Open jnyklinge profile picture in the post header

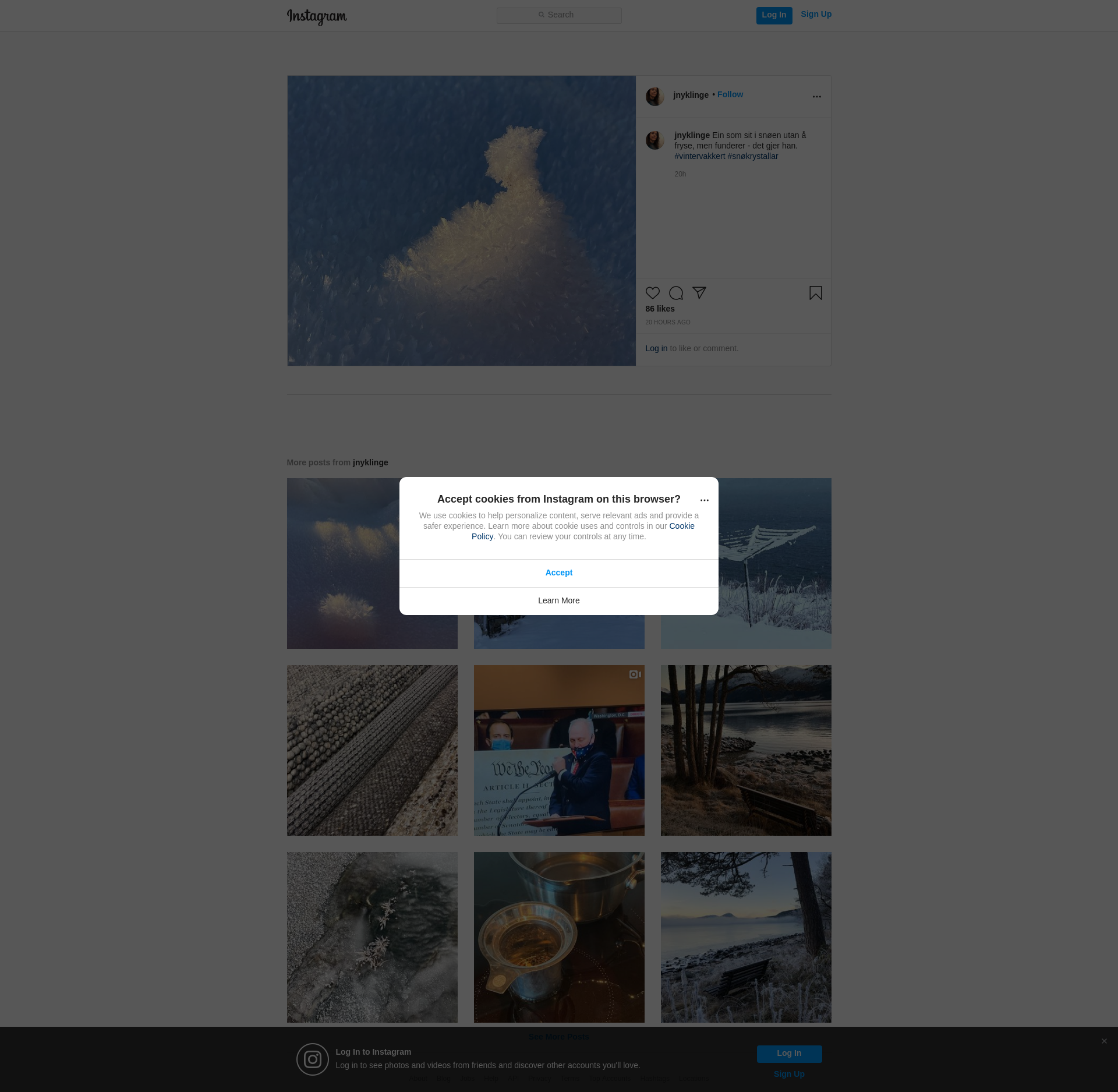[655, 97]
